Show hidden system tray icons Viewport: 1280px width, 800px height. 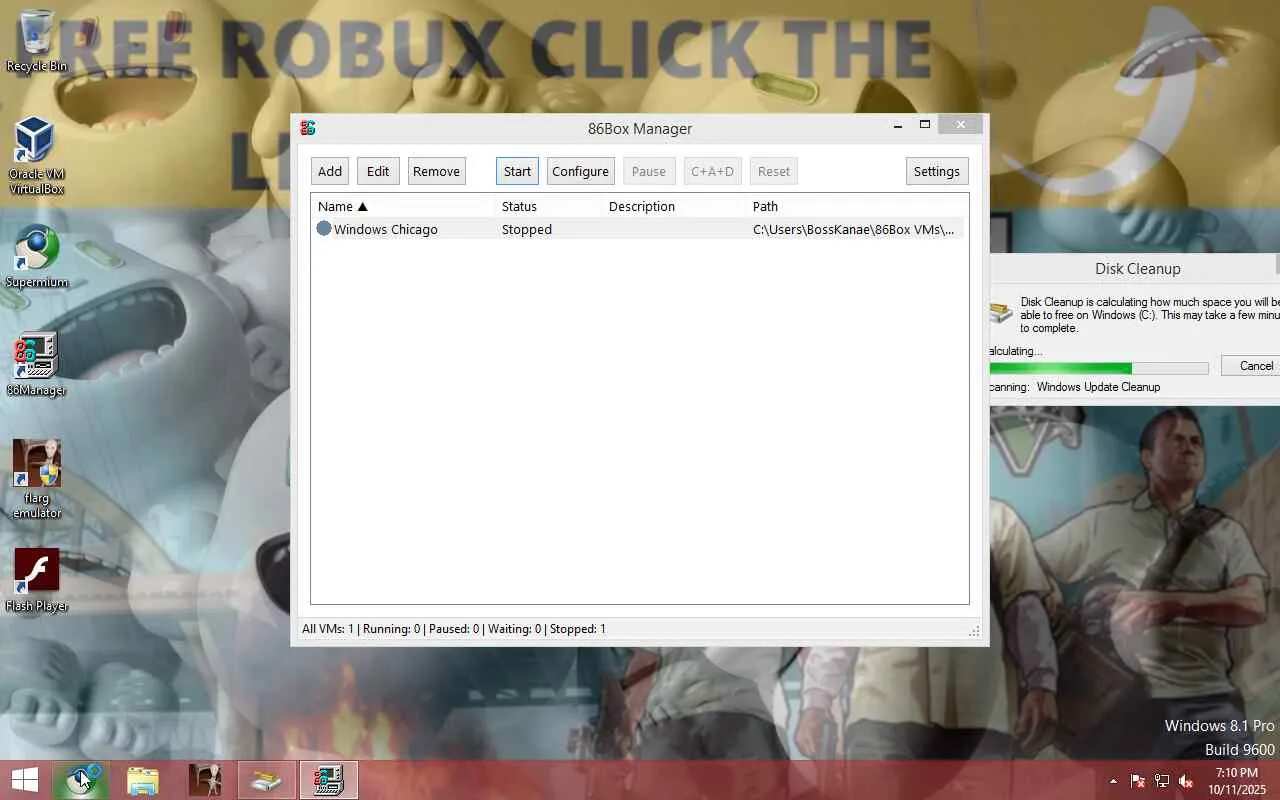tap(1113, 781)
